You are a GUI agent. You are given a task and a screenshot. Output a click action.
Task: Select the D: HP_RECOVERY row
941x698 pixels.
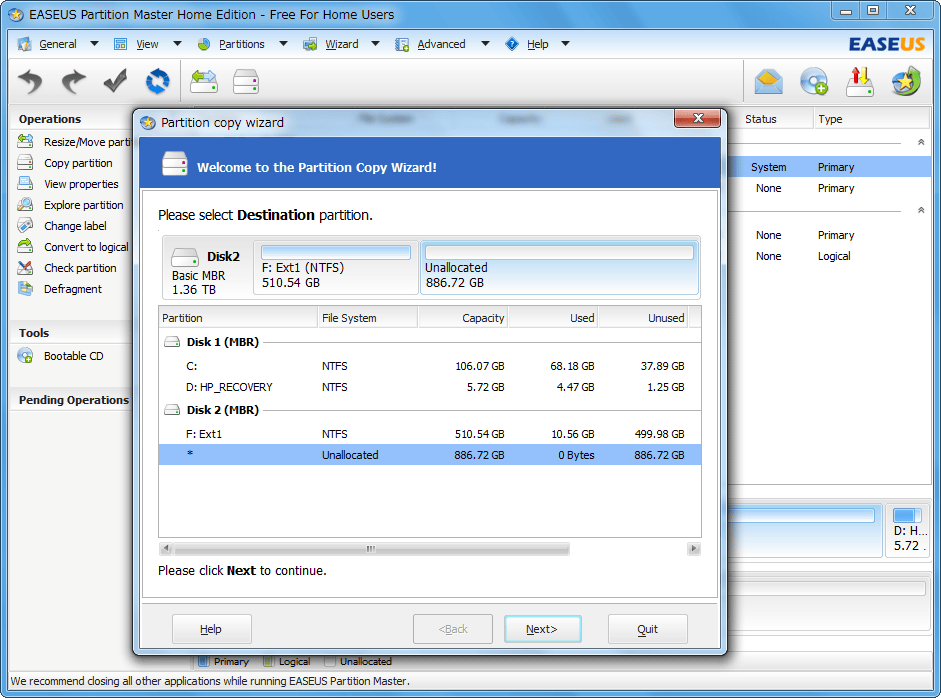click(430, 387)
